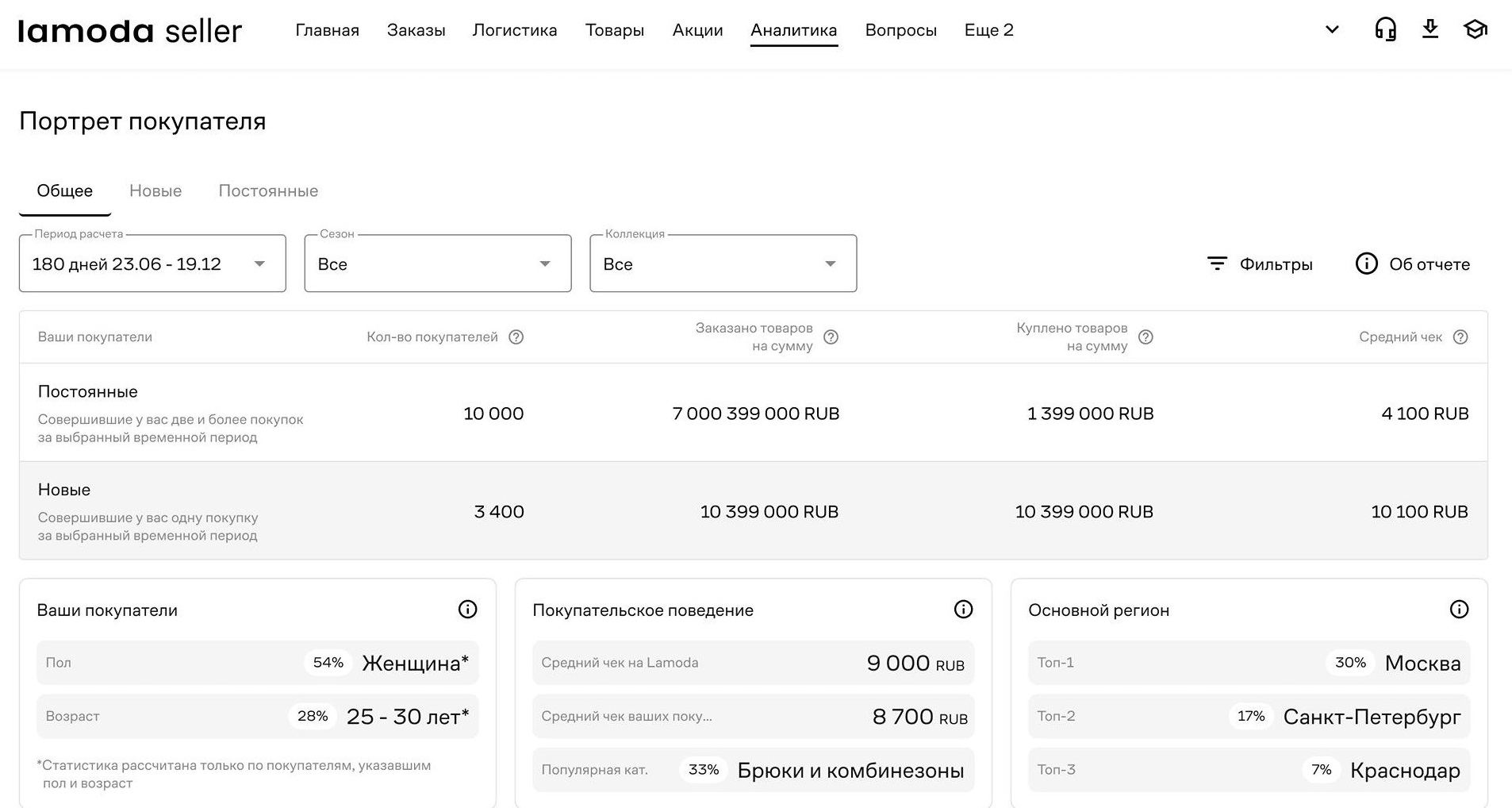The height and width of the screenshot is (808, 1512).
Task: Click the Об отчете info icon
Action: 1366,264
